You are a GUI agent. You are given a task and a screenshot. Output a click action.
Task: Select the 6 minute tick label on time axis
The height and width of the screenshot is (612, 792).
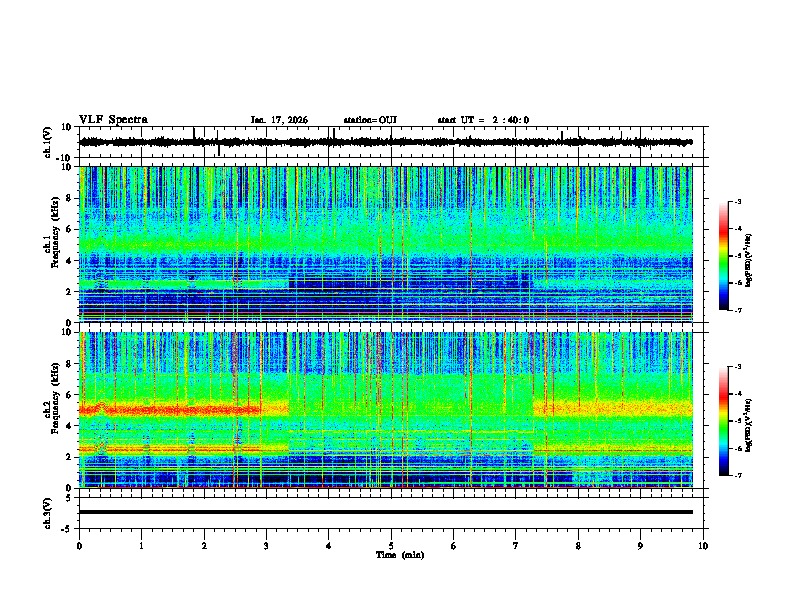point(453,546)
